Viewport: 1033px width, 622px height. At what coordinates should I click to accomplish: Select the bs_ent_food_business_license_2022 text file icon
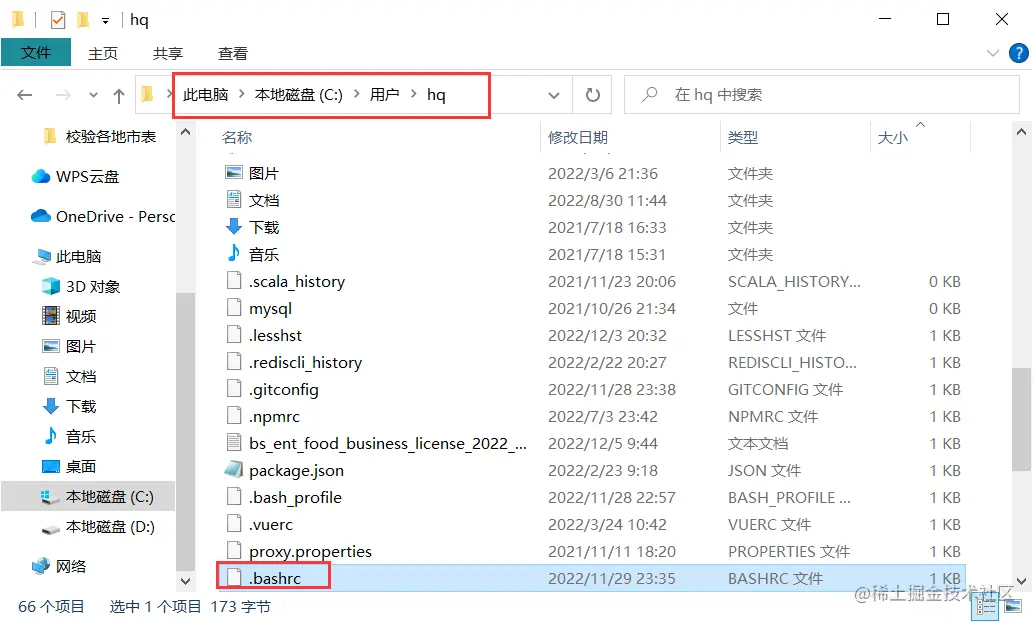click(234, 443)
